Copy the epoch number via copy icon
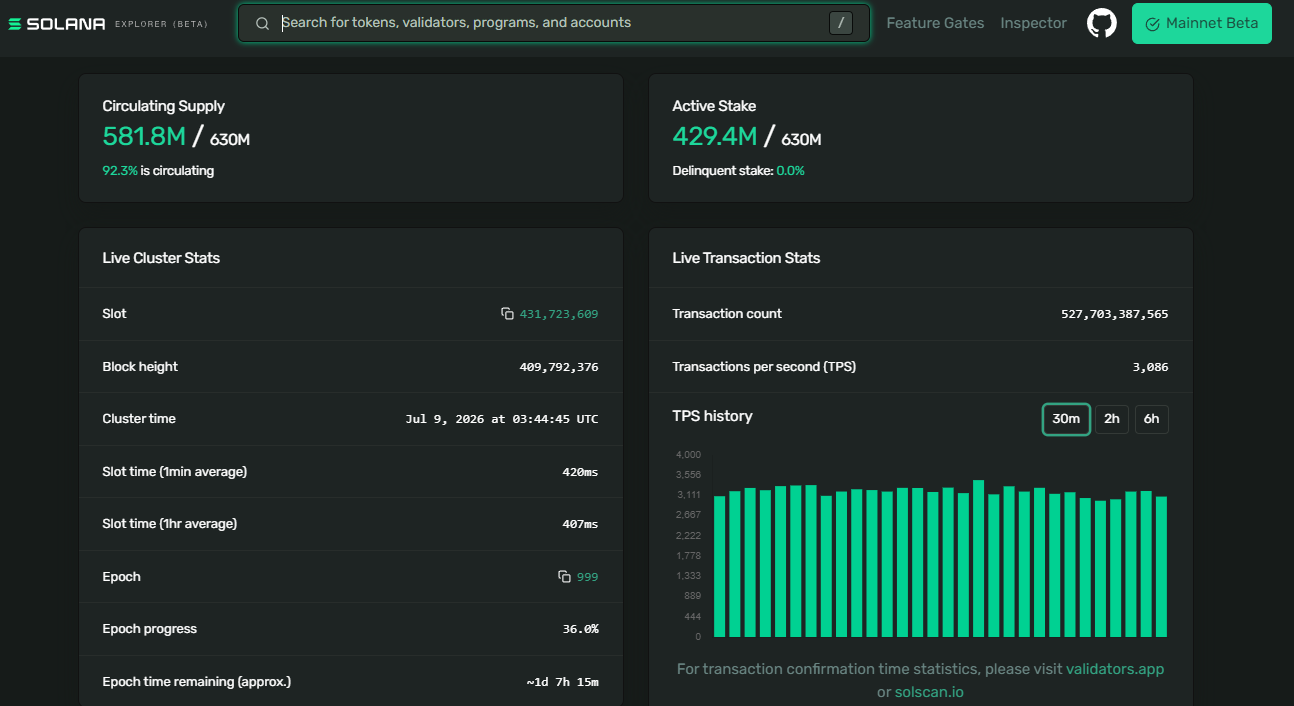Screen dimensions: 1294x706 tap(564, 577)
